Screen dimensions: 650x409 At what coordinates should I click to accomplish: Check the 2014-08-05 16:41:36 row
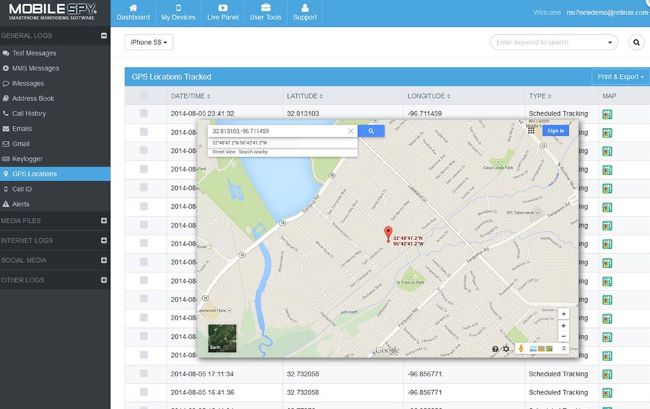pos(144,392)
